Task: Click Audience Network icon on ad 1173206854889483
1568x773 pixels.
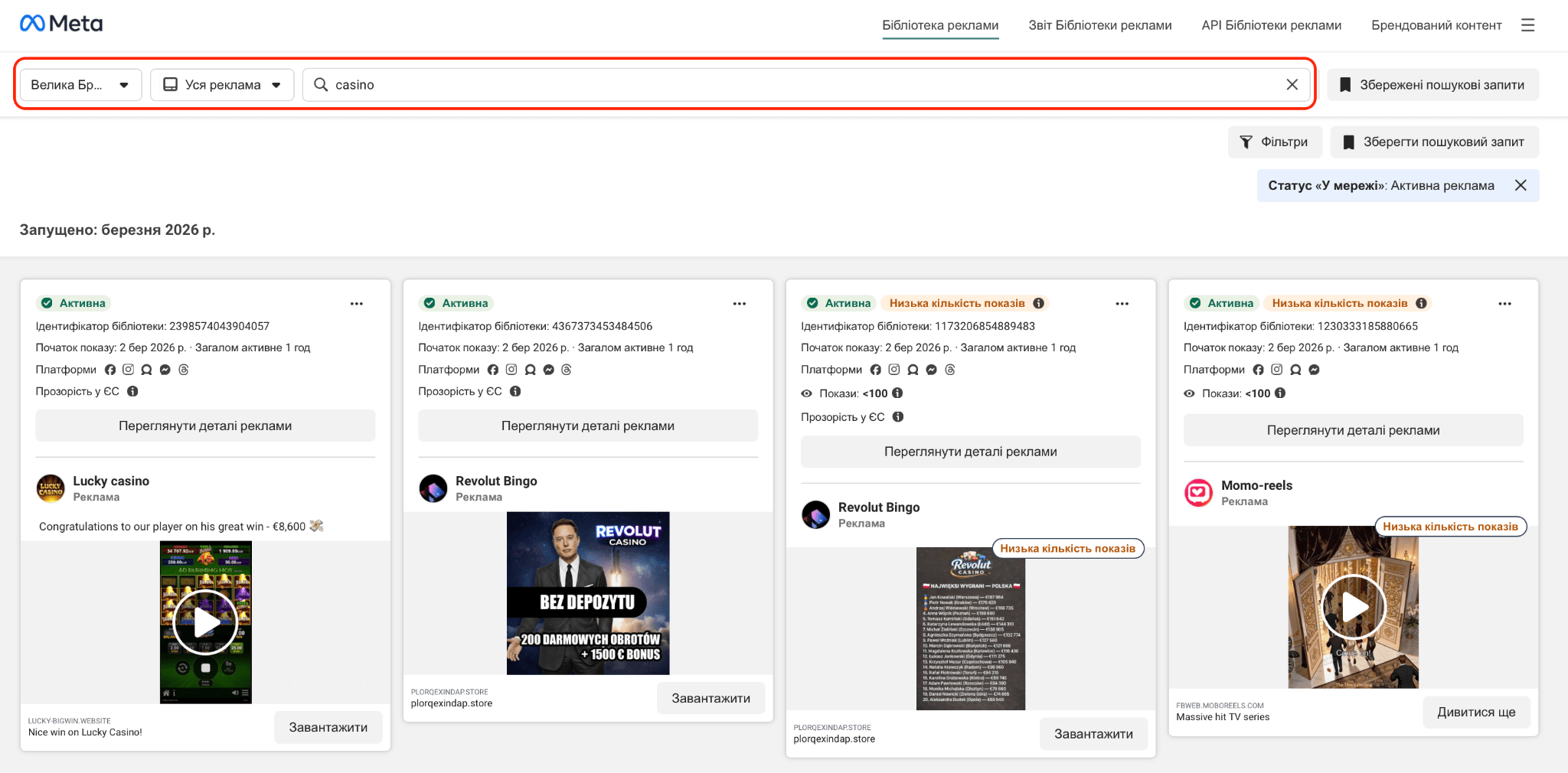Action: (913, 370)
